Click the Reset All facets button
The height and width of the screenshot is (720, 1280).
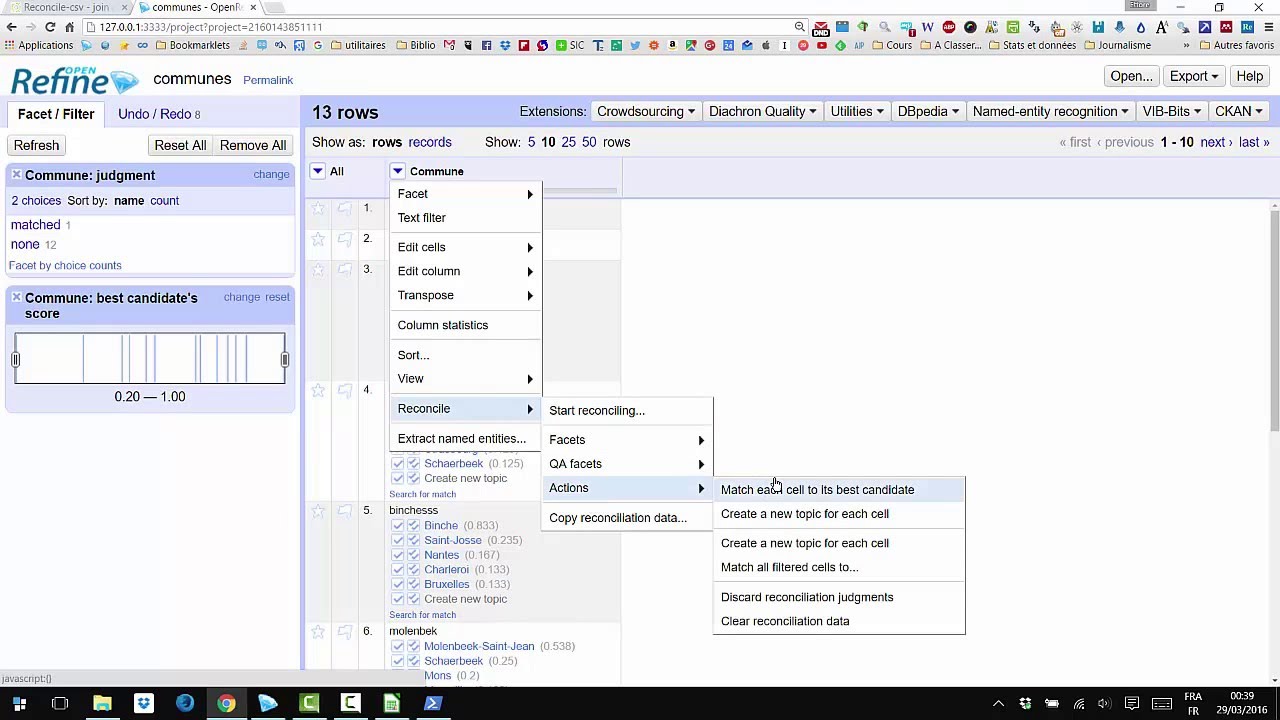click(x=180, y=145)
